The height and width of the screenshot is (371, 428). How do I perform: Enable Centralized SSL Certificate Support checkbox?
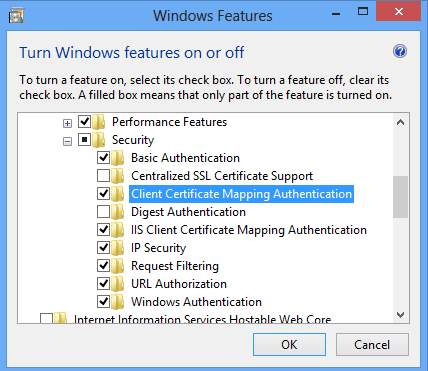coord(103,176)
